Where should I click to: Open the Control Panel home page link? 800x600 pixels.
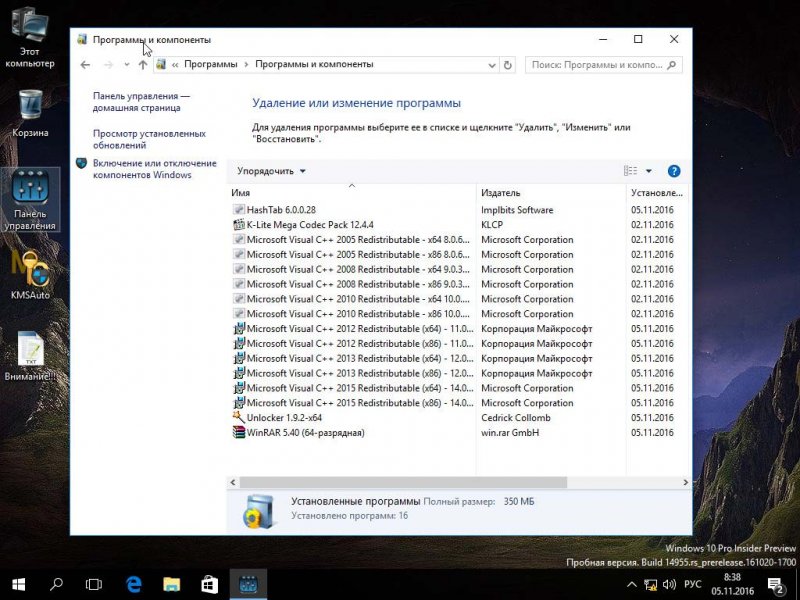click(141, 102)
